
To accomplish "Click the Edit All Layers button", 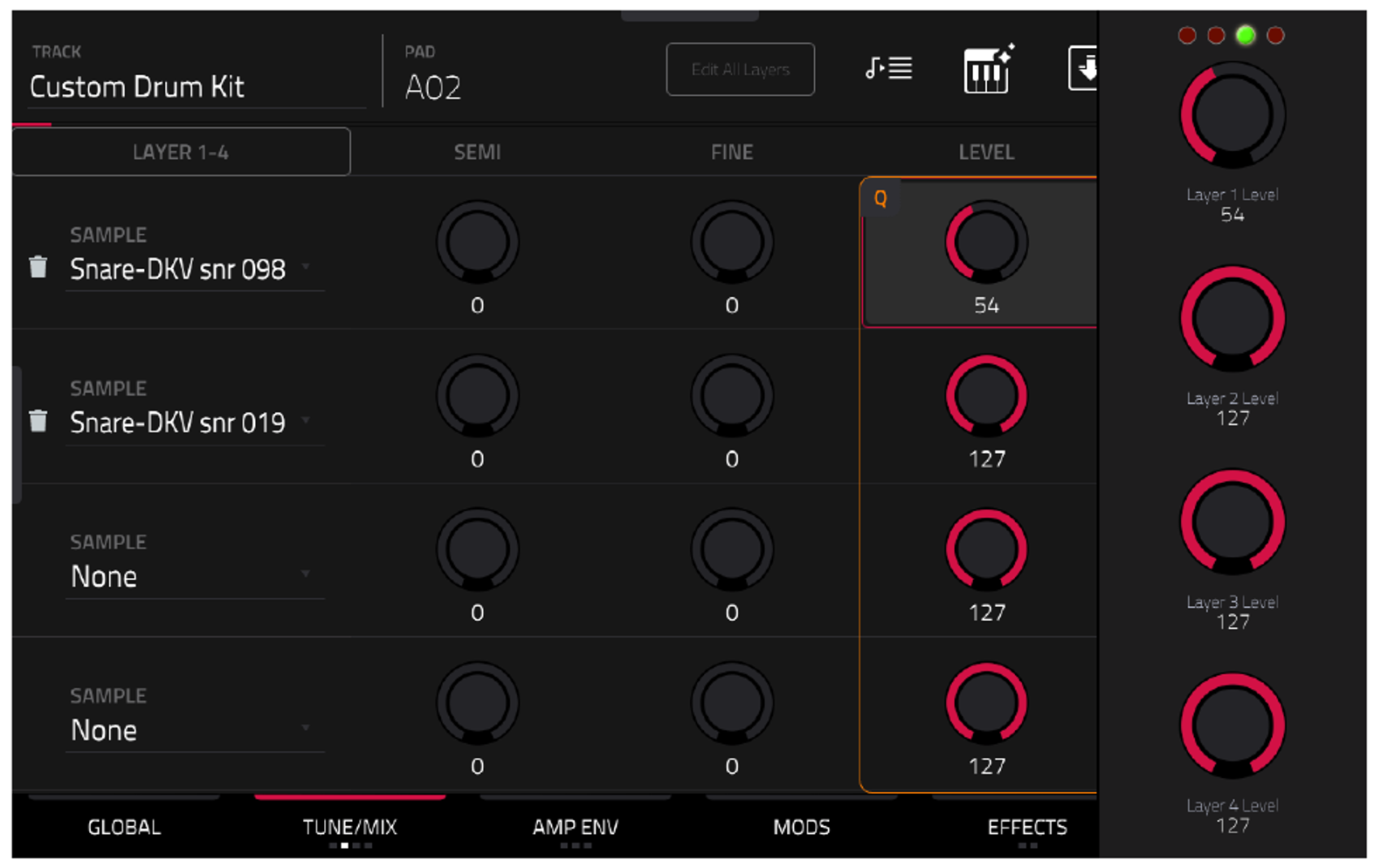I will [x=741, y=69].
